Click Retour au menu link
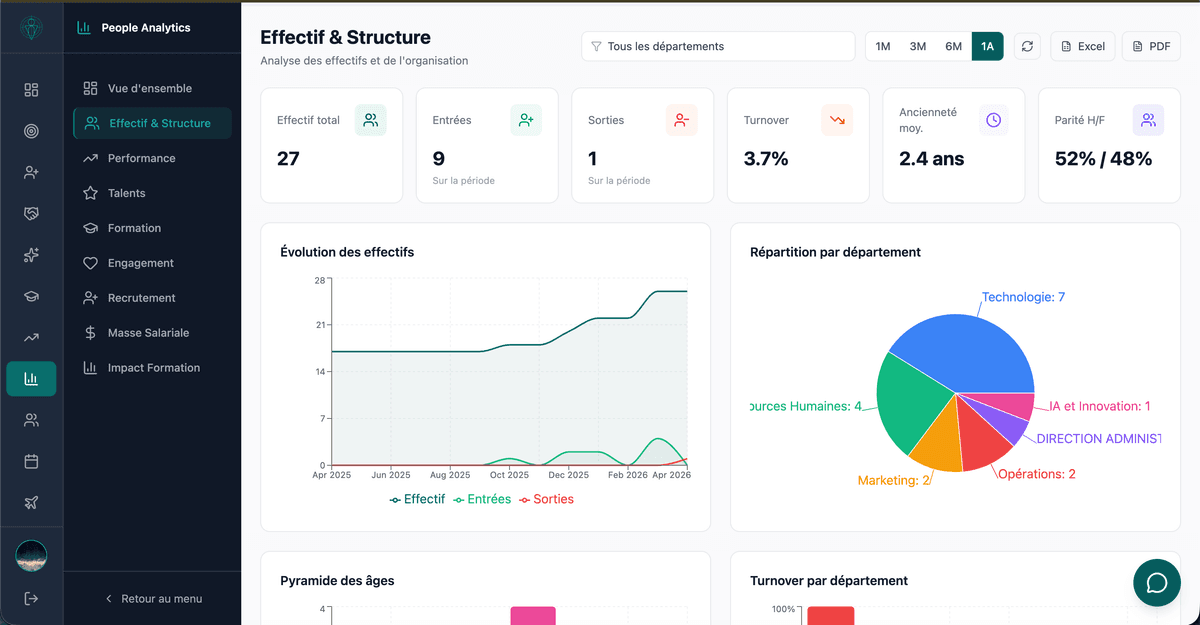1200x625 pixels. tap(153, 599)
